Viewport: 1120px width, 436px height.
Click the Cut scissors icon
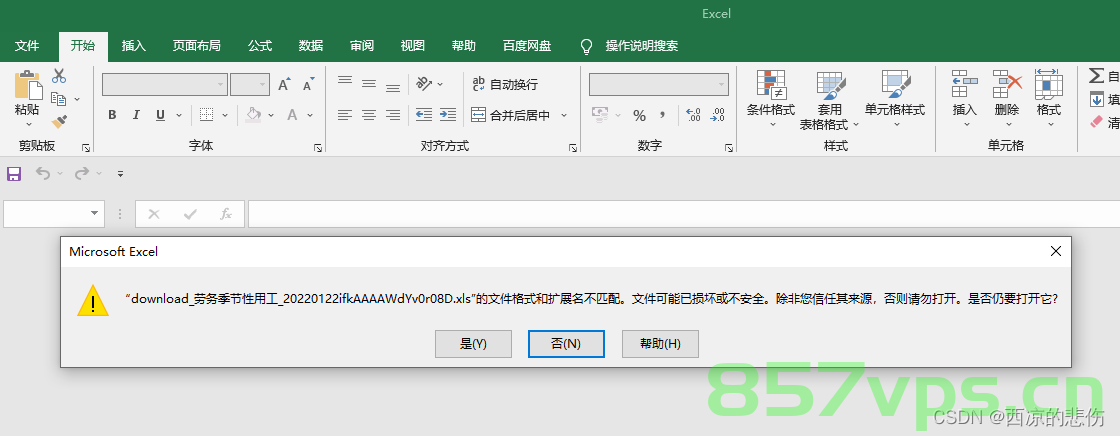59,76
